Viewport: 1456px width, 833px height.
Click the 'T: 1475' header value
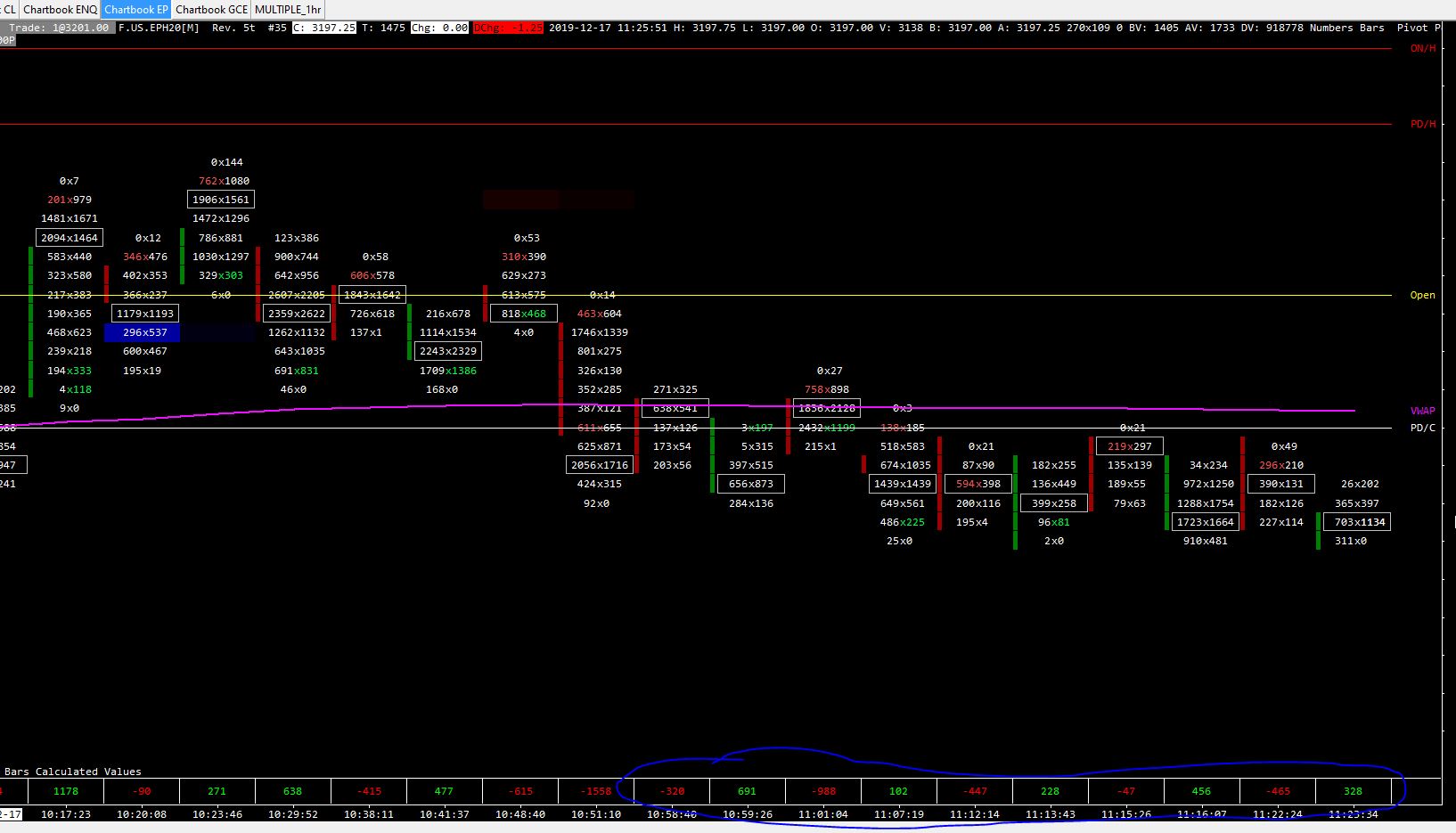tap(383, 28)
